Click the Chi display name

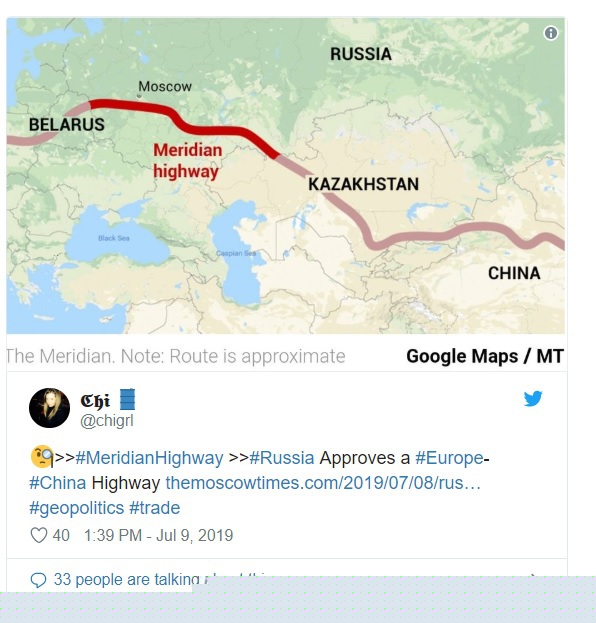95,400
